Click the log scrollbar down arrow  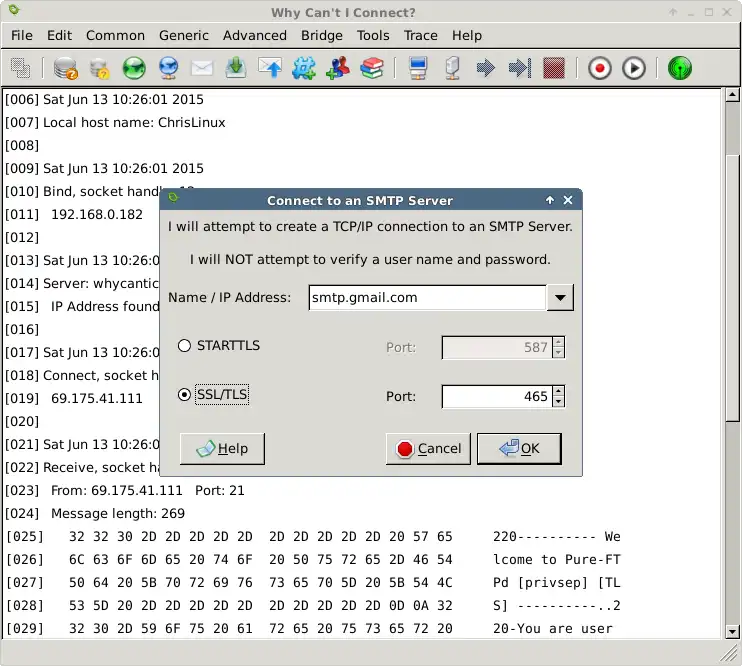point(732,631)
